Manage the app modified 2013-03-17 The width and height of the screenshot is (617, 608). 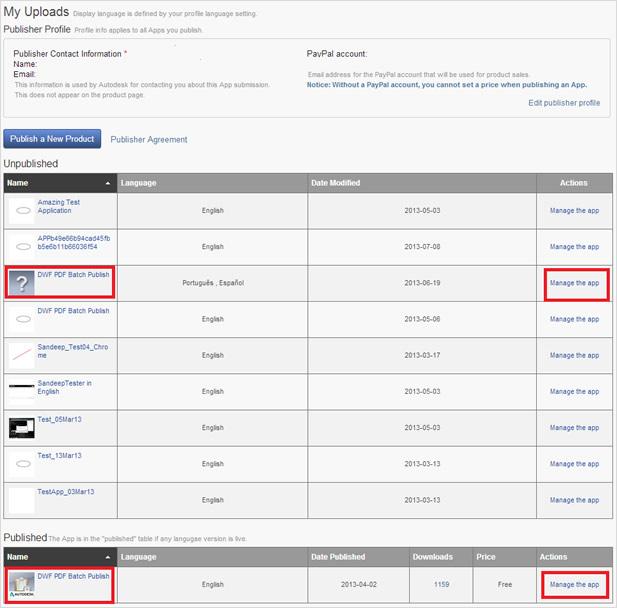[574, 355]
